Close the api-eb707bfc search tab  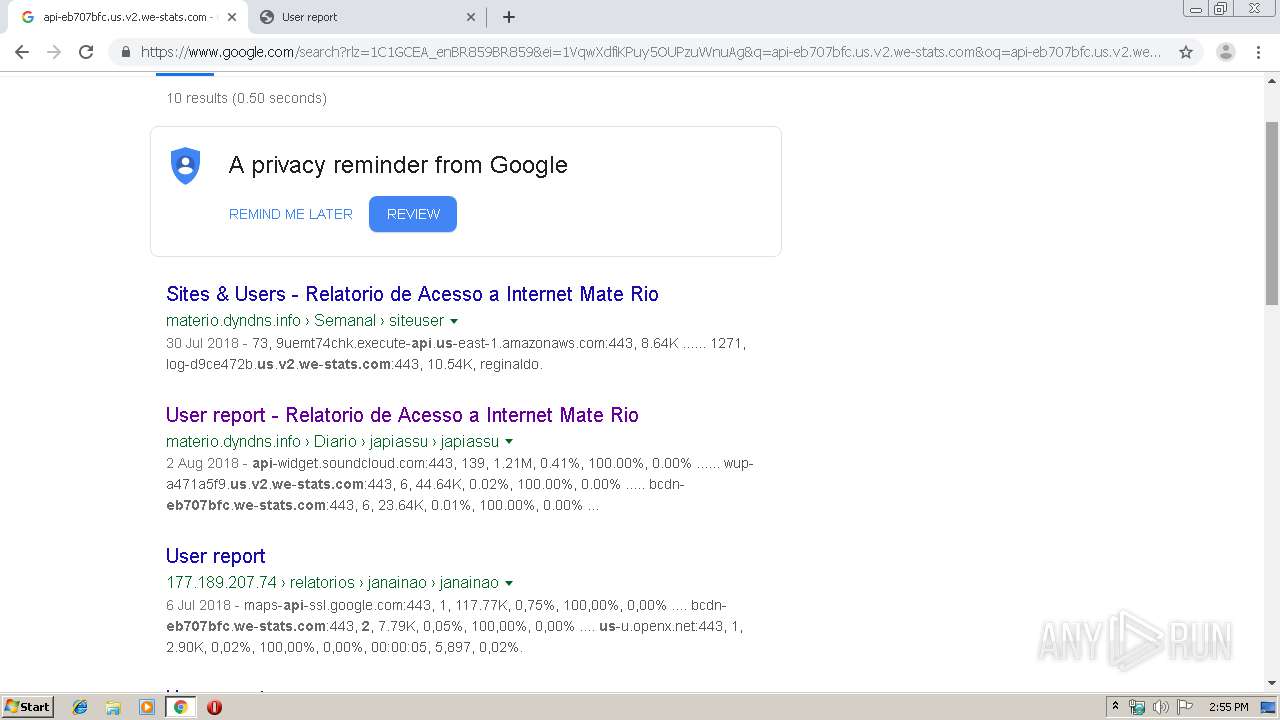pyautogui.click(x=232, y=17)
